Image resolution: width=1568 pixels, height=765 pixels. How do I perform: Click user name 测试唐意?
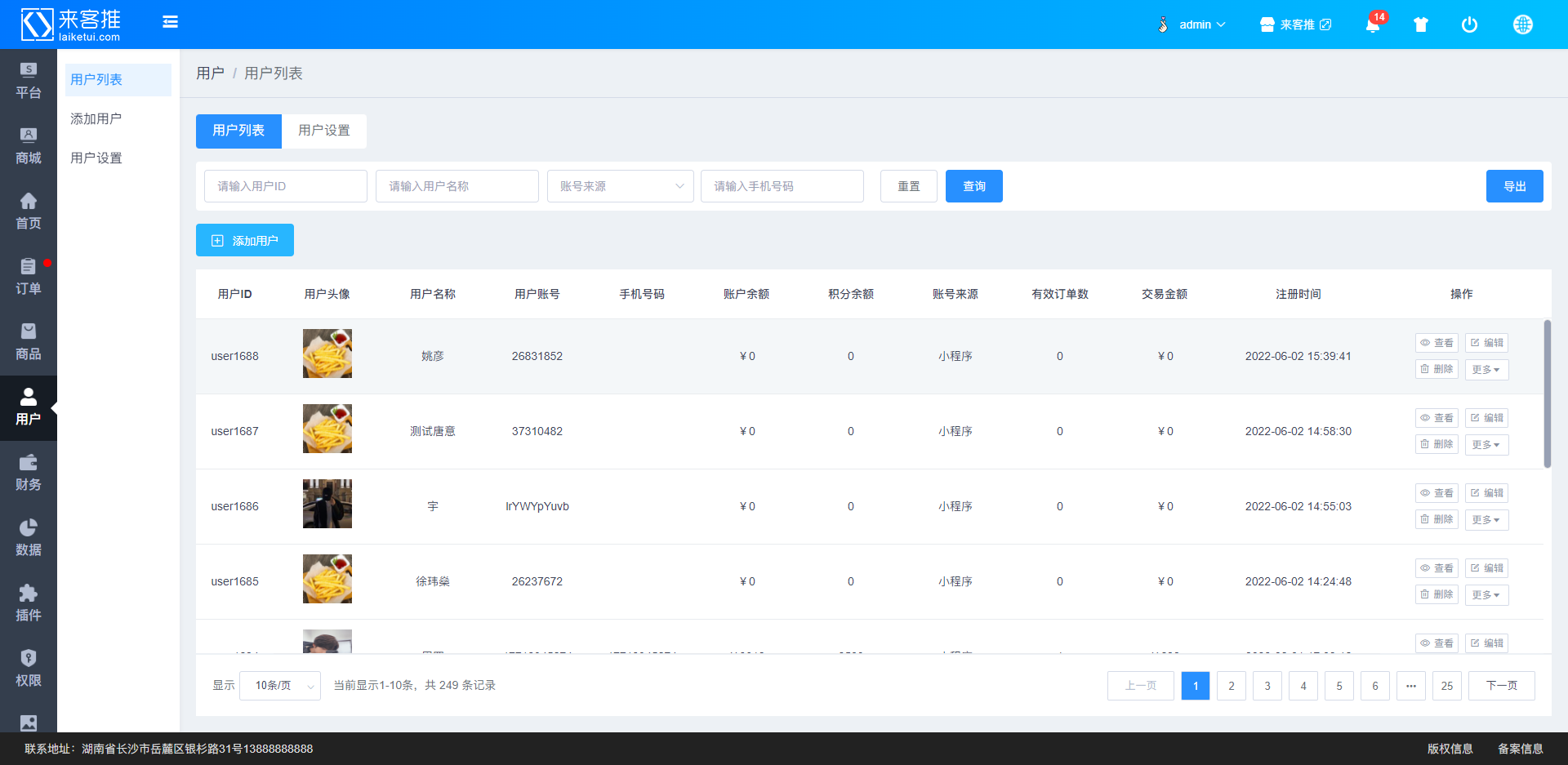[x=433, y=431]
